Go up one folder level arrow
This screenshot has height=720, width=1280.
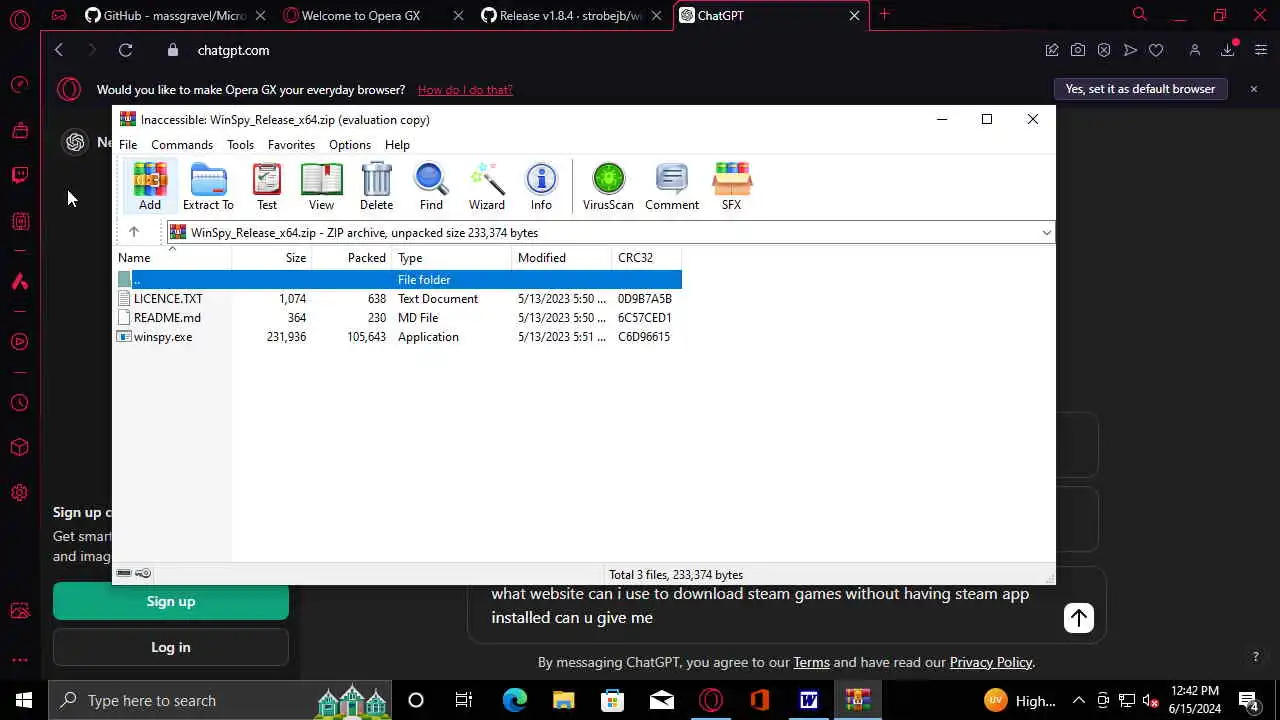(x=133, y=232)
